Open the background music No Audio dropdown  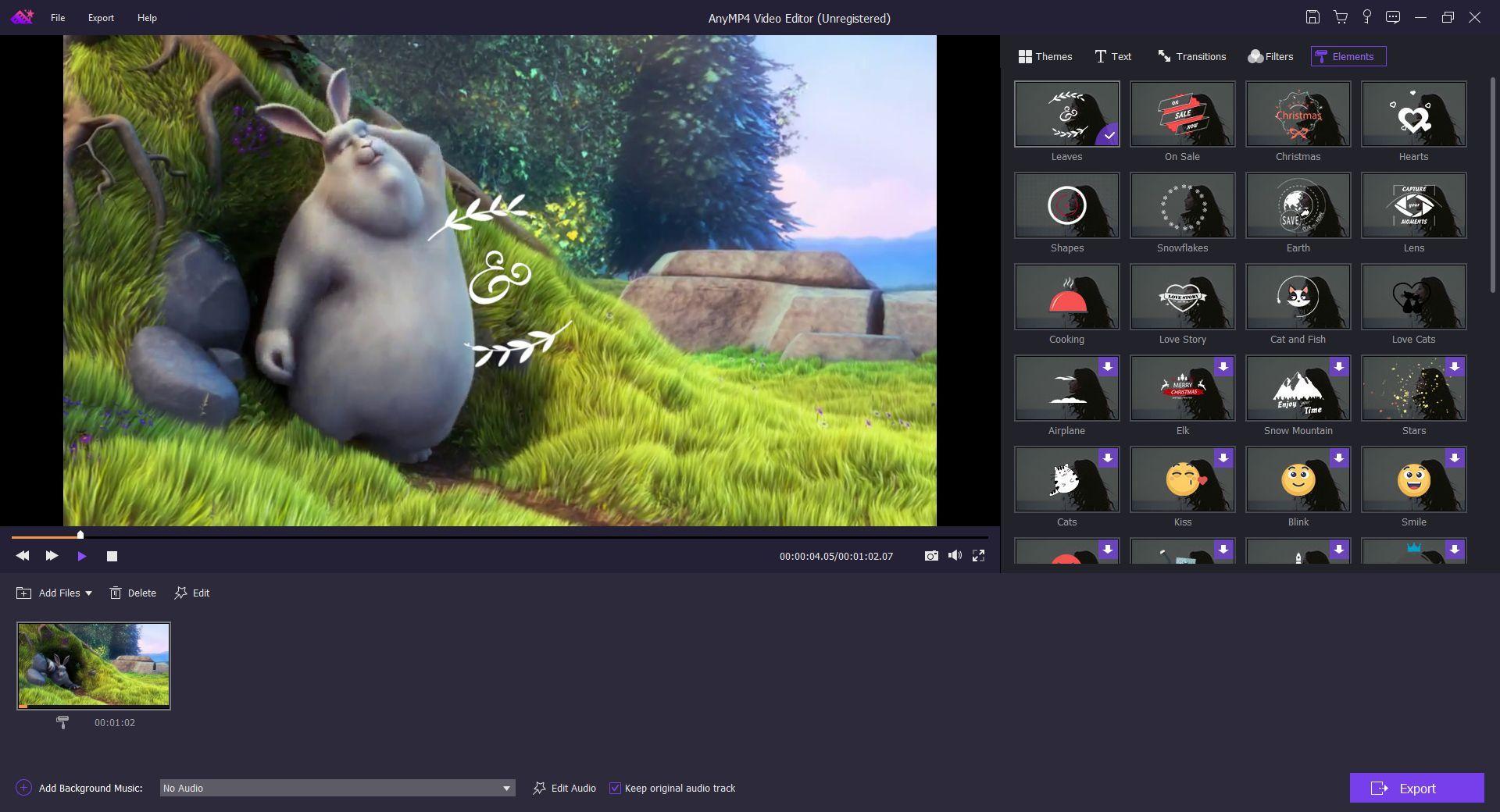pyautogui.click(x=507, y=789)
